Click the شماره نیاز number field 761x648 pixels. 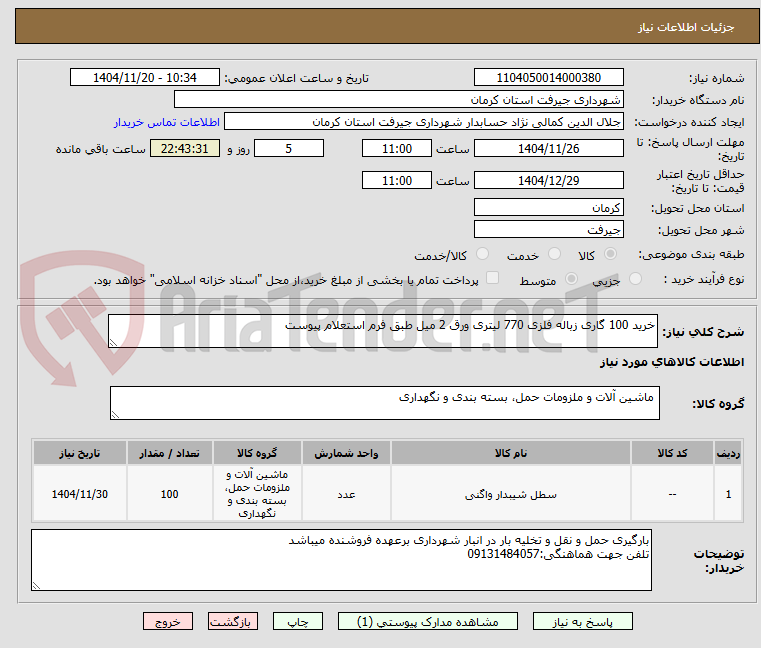point(548,78)
